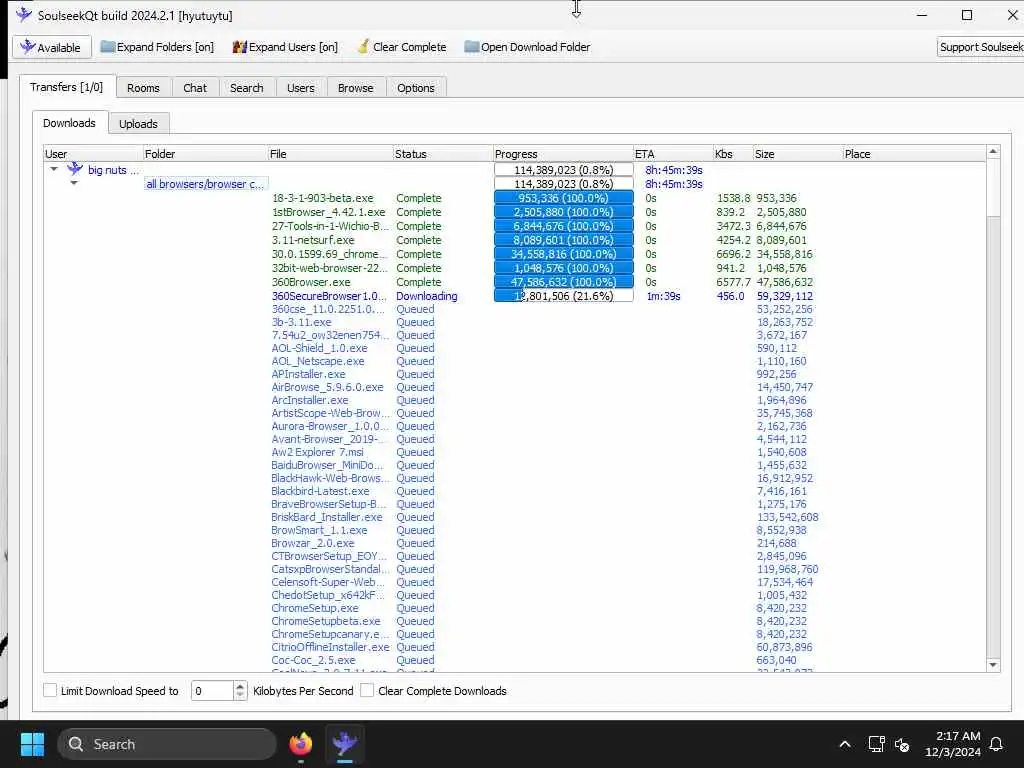
Task: Sort by the Size column header
Action: [797, 153]
